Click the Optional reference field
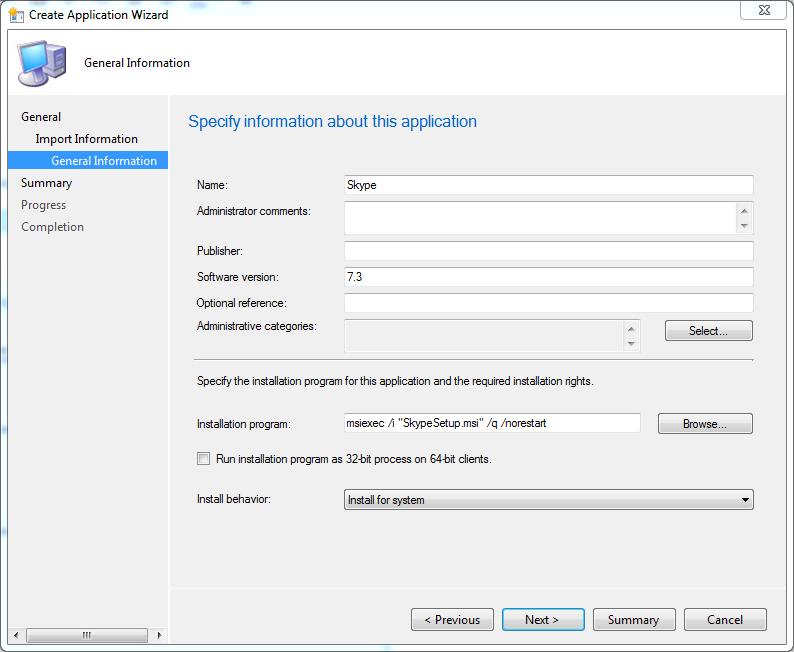 pyautogui.click(x=549, y=303)
